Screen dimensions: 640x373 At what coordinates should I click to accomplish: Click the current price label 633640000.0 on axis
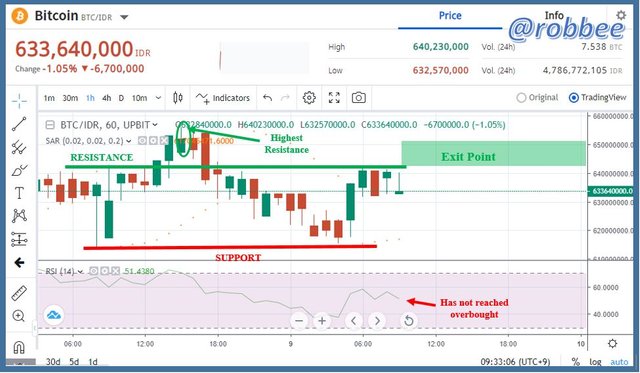point(610,191)
